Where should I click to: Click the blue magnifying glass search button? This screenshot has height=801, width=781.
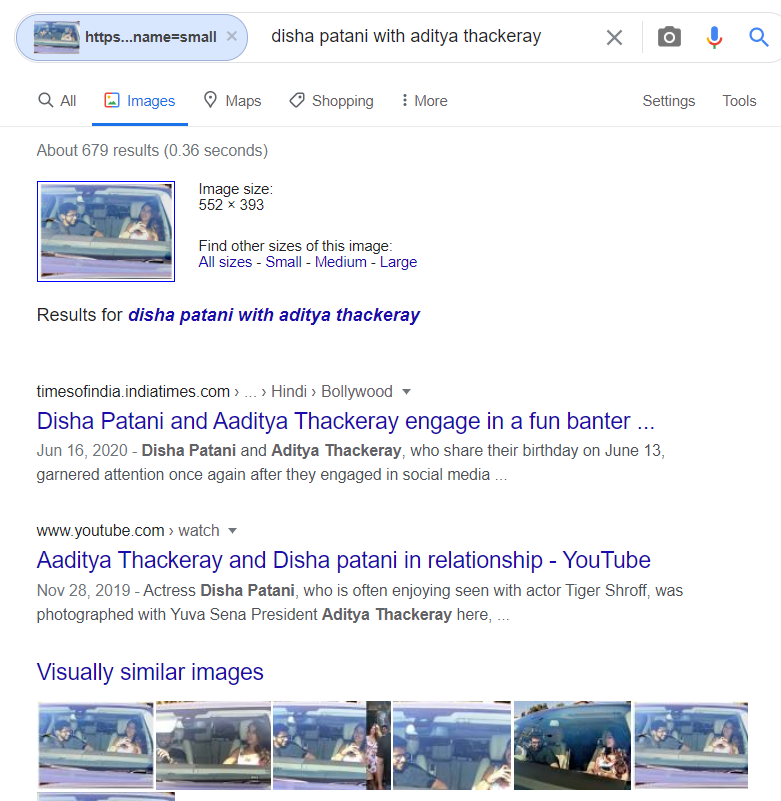(759, 37)
